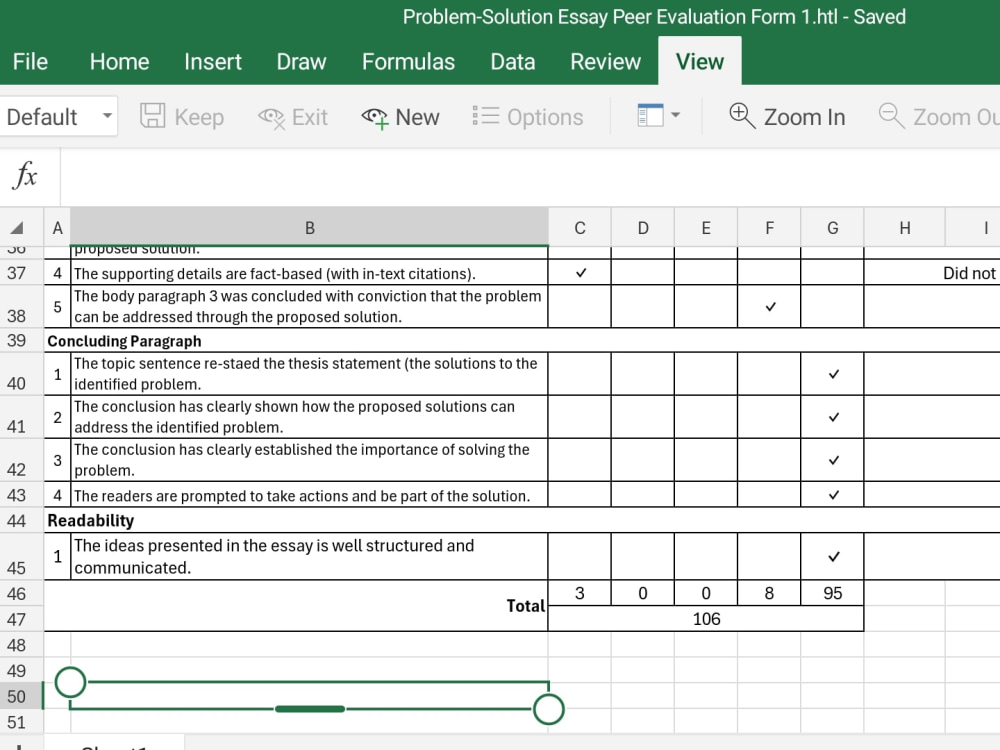This screenshot has height=750, width=1000.
Task: Select column H header
Action: 904,228
